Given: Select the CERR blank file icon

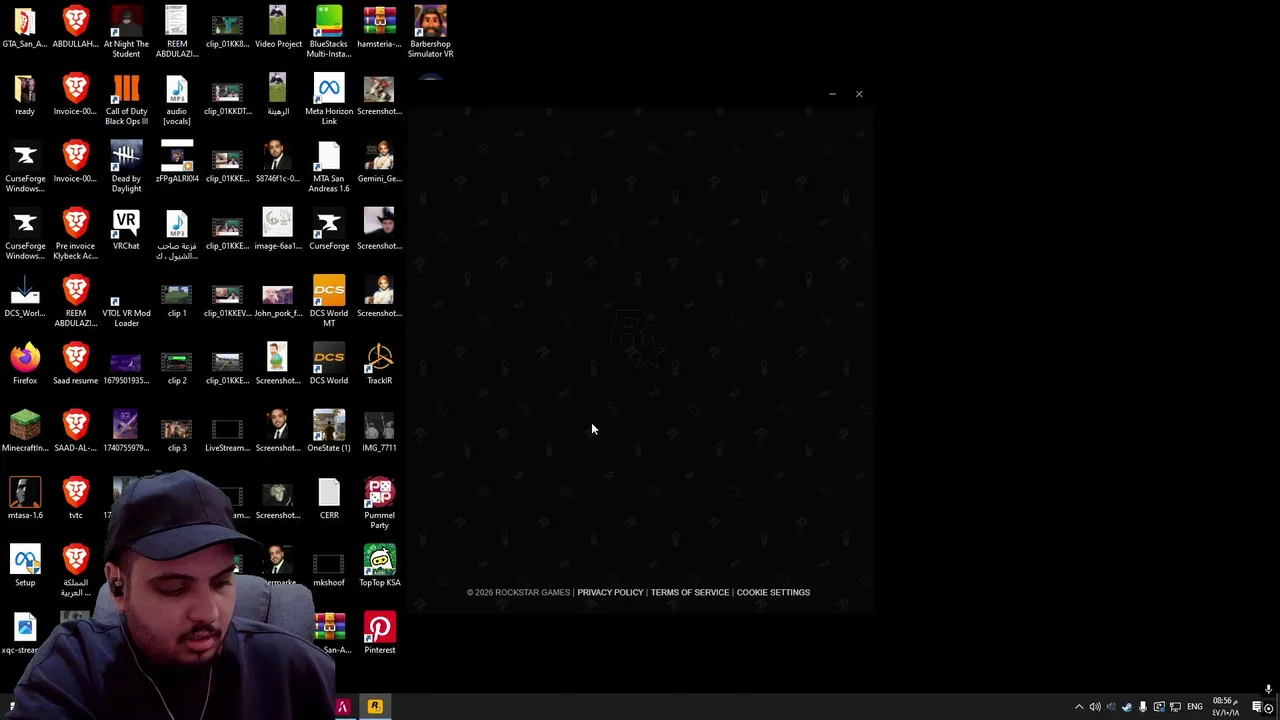Looking at the screenshot, I should 328,497.
